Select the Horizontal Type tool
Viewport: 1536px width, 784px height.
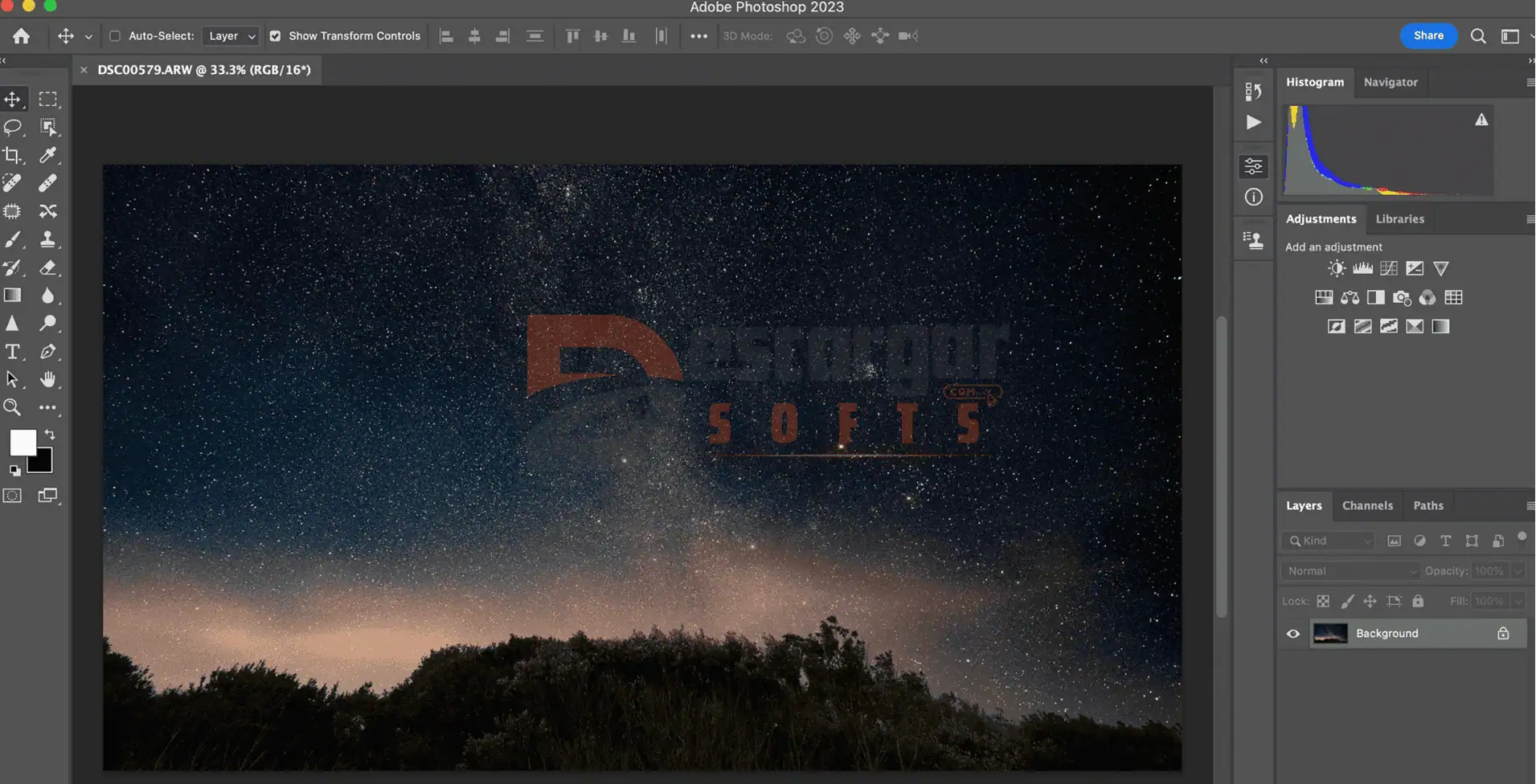(13, 352)
